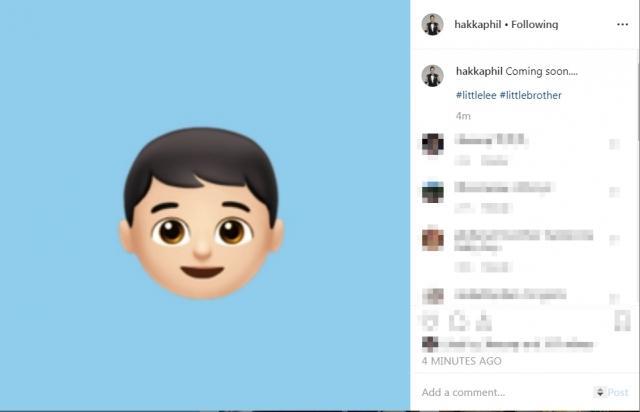Click the heart like icon below the comments
Viewport: 640px width, 412px height.
(430, 321)
